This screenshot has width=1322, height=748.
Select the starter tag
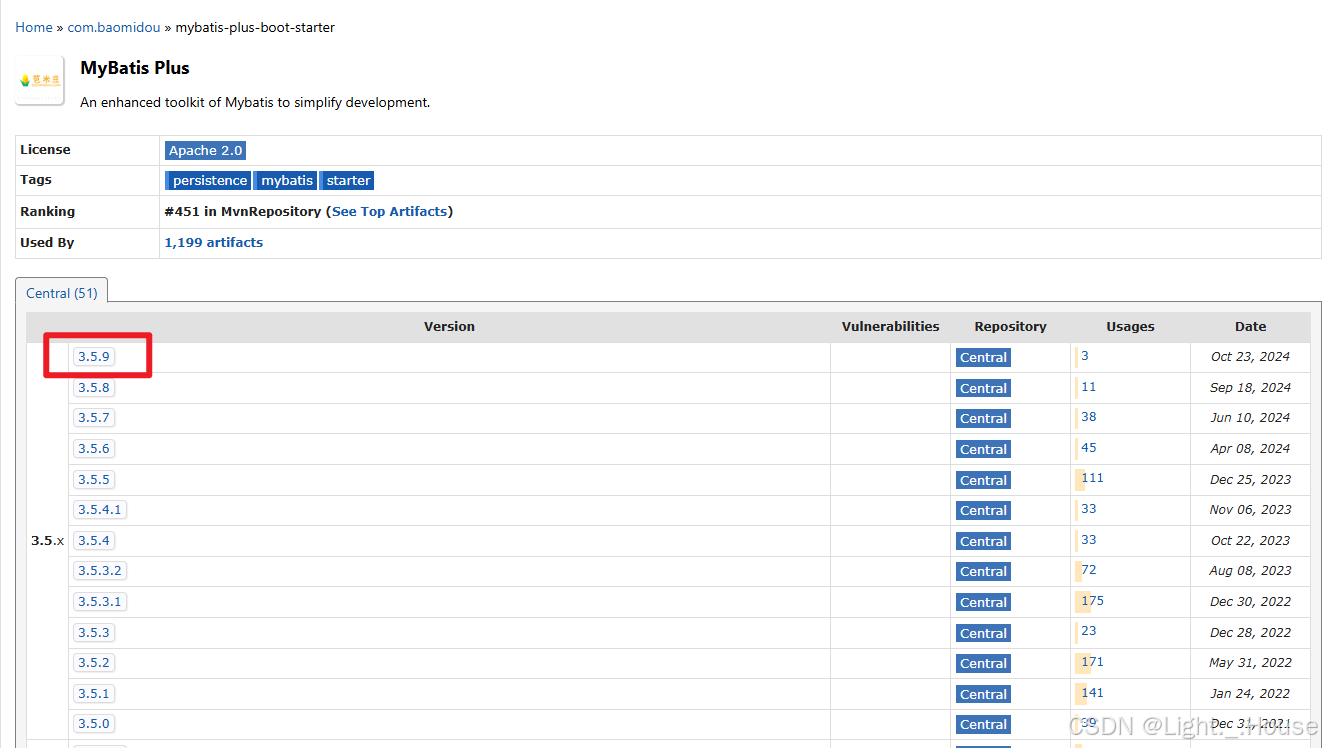(348, 180)
